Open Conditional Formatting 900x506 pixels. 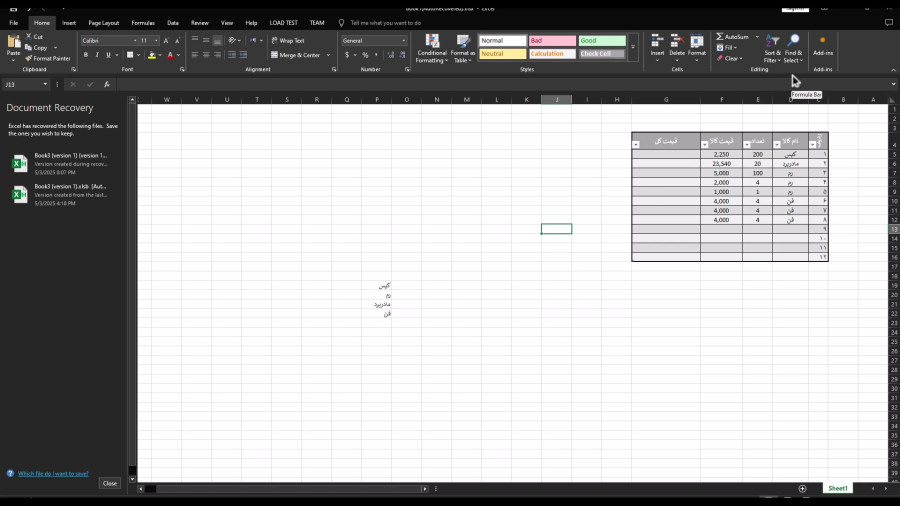tap(432, 48)
